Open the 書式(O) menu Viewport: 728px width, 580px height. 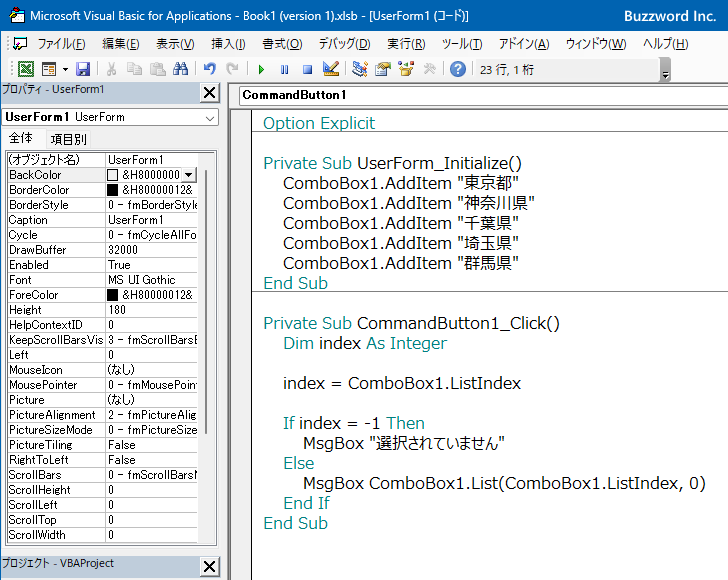tap(282, 44)
